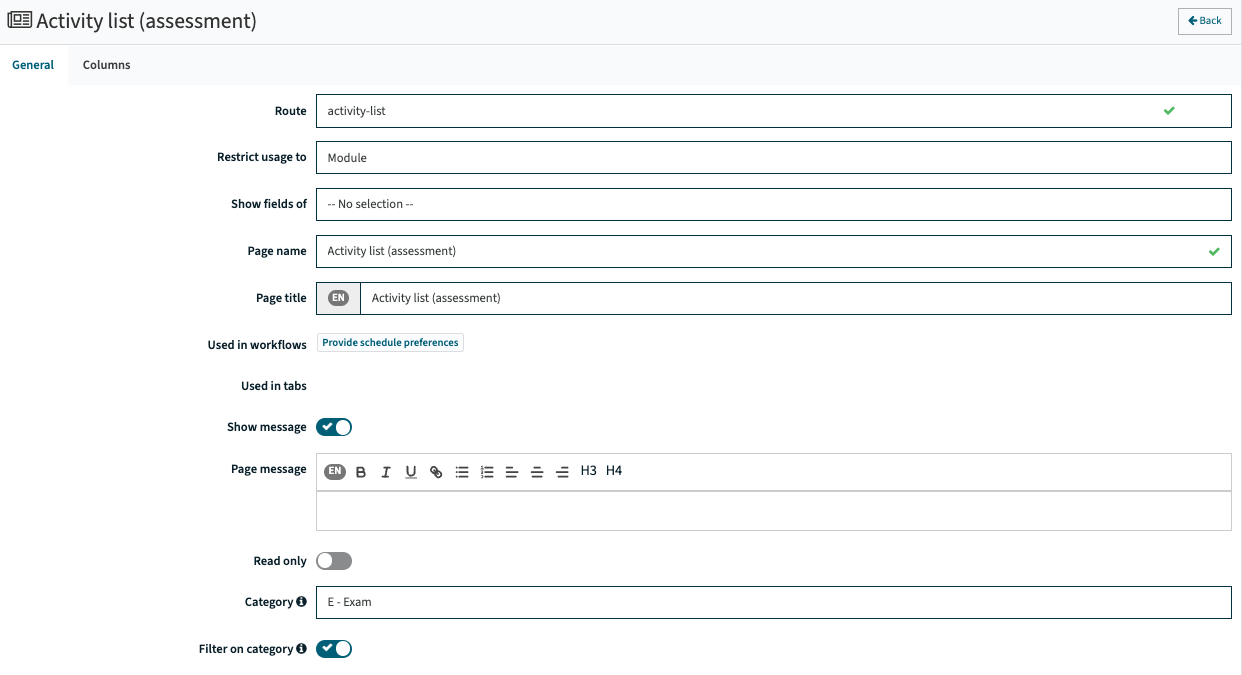This screenshot has width=1242, height=675.
Task: Click the Back button
Action: [x=1205, y=21]
